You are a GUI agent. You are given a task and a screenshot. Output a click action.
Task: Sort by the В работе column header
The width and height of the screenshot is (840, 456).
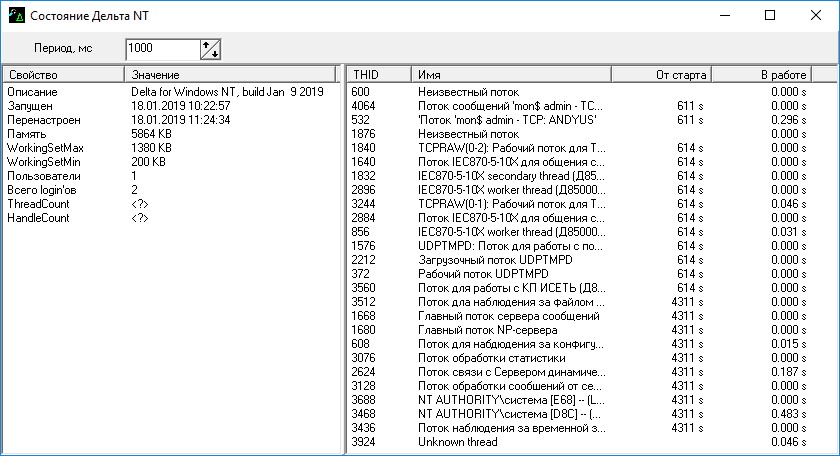coord(760,75)
